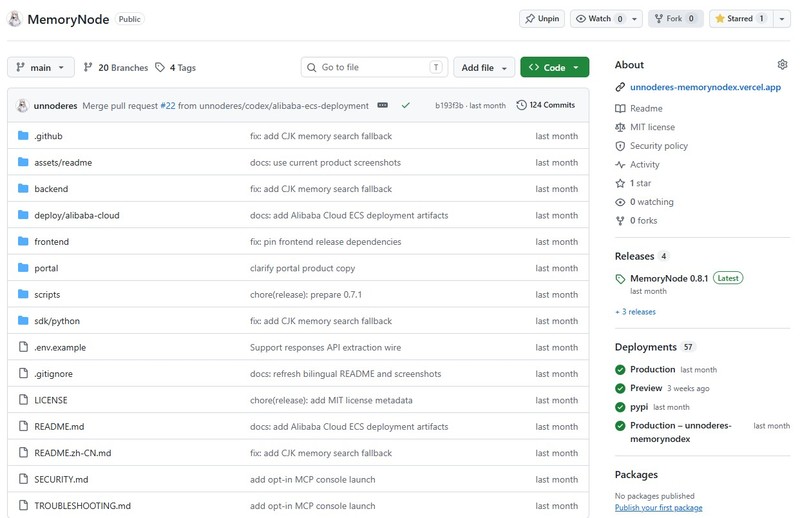Click the release tag icon beside MemoryNode 0.8.1

click(x=620, y=279)
